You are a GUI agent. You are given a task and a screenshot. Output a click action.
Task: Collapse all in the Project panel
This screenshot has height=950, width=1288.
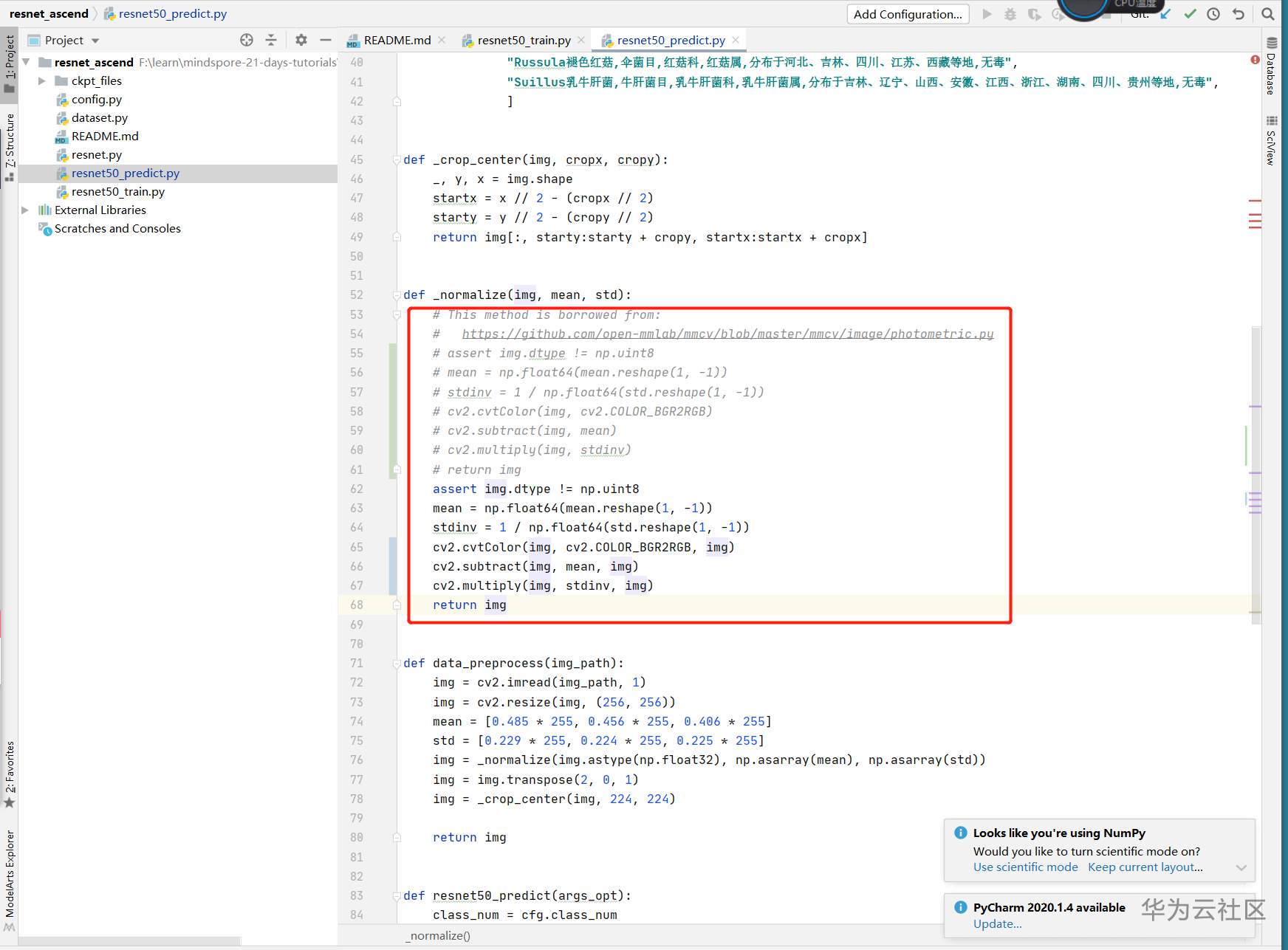tap(271, 40)
